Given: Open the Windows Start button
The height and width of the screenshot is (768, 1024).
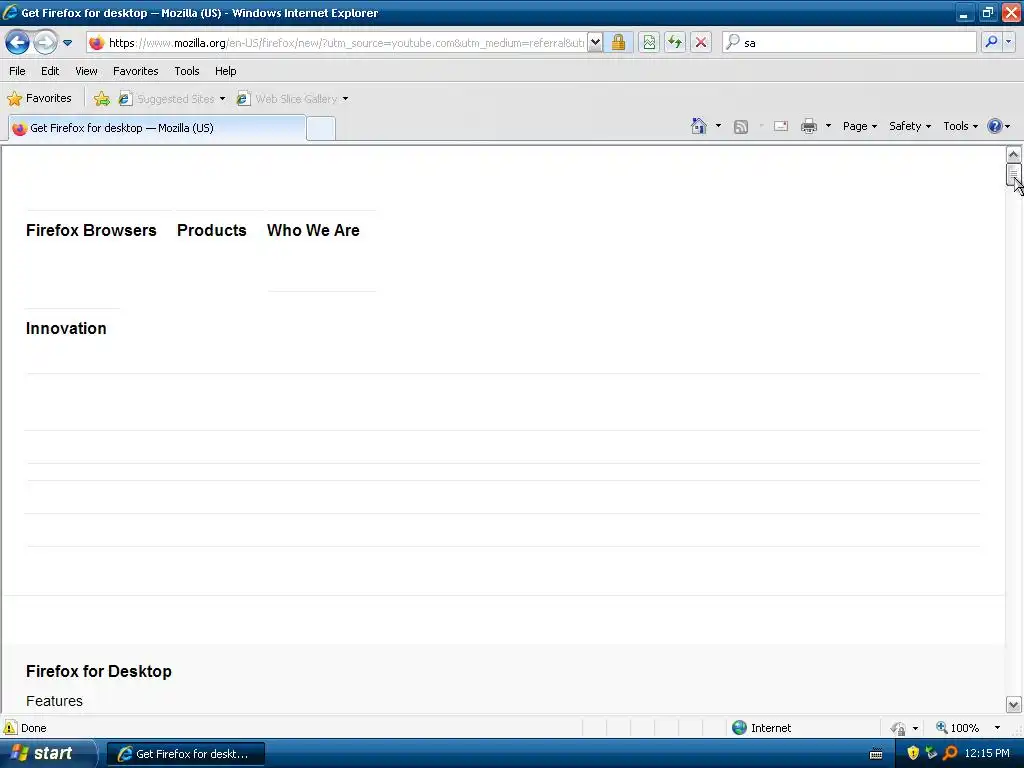Looking at the screenshot, I should [x=48, y=754].
